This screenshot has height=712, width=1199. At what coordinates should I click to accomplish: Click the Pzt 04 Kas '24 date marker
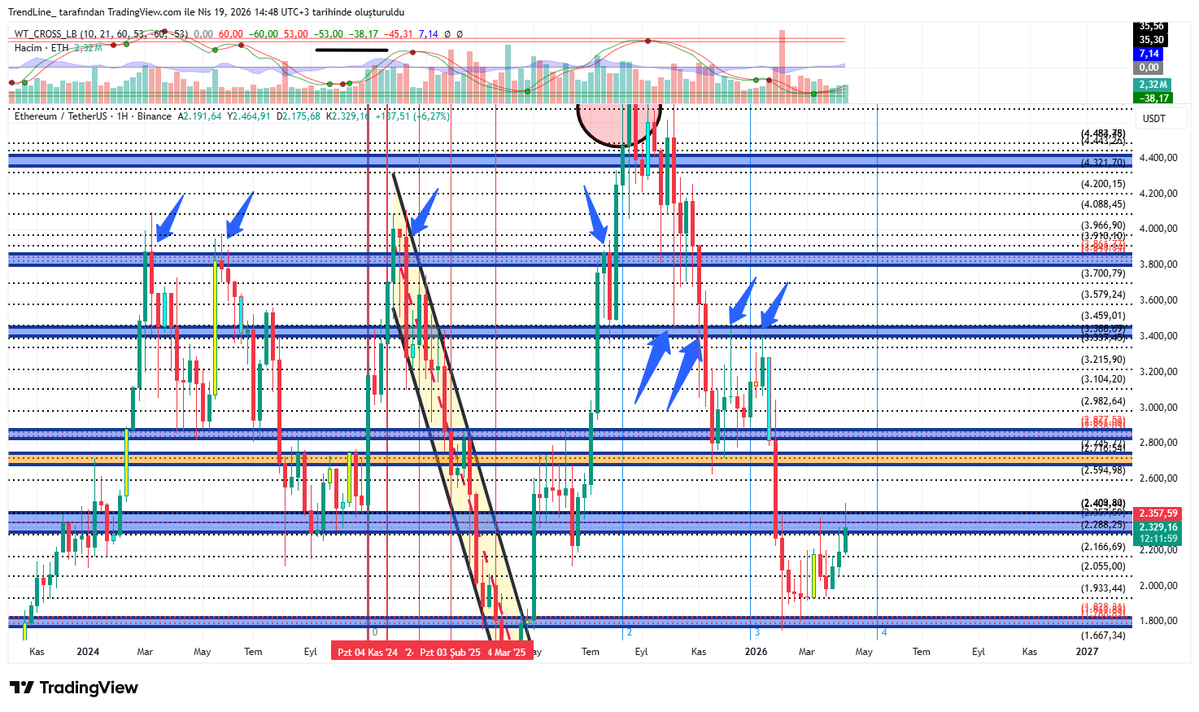[x=368, y=652]
